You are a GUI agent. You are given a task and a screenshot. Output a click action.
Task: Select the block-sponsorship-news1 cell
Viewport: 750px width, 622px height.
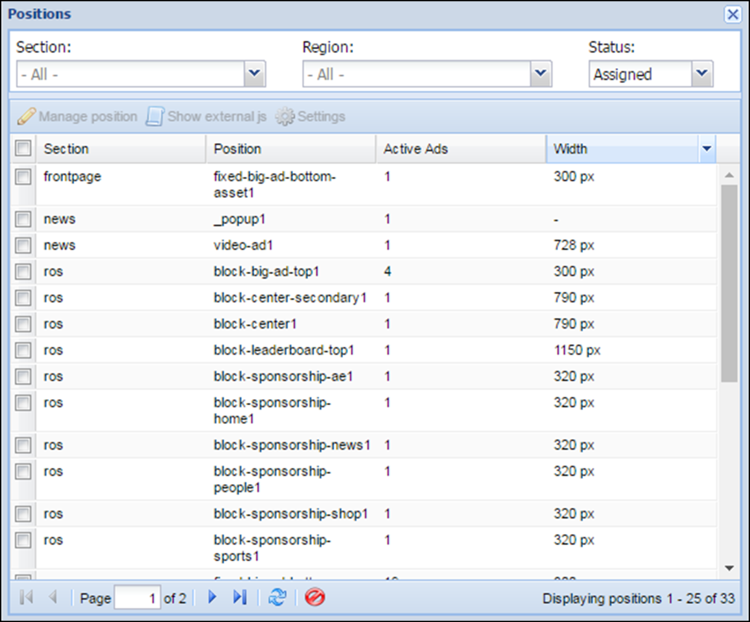click(x=292, y=445)
